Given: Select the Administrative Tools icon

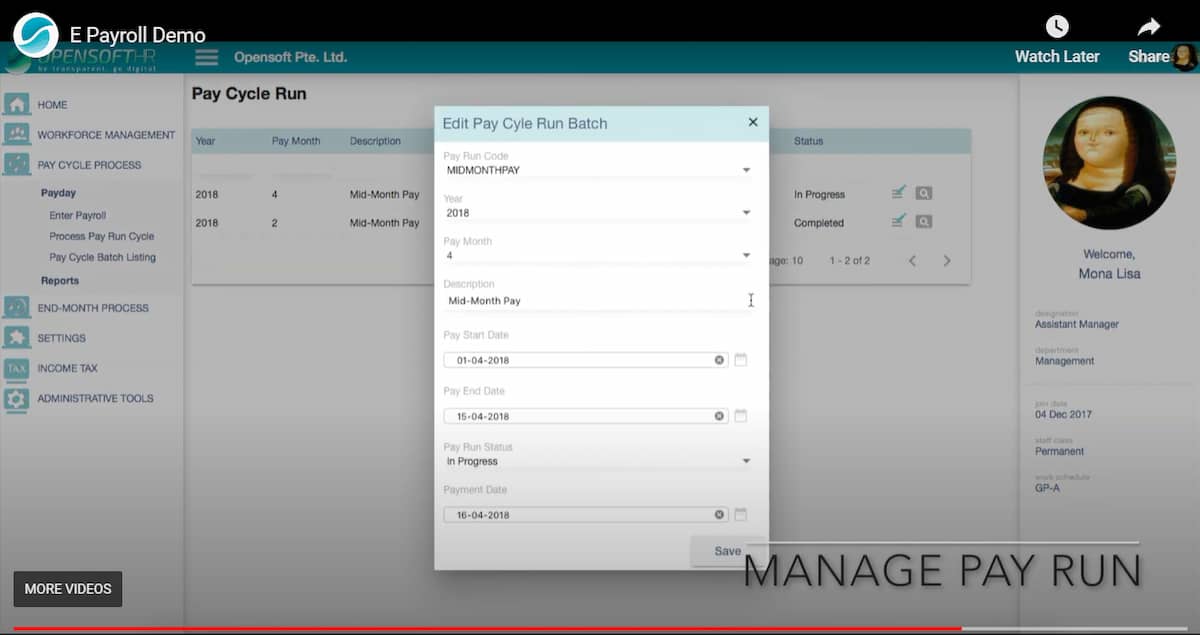Looking at the screenshot, I should [16, 398].
